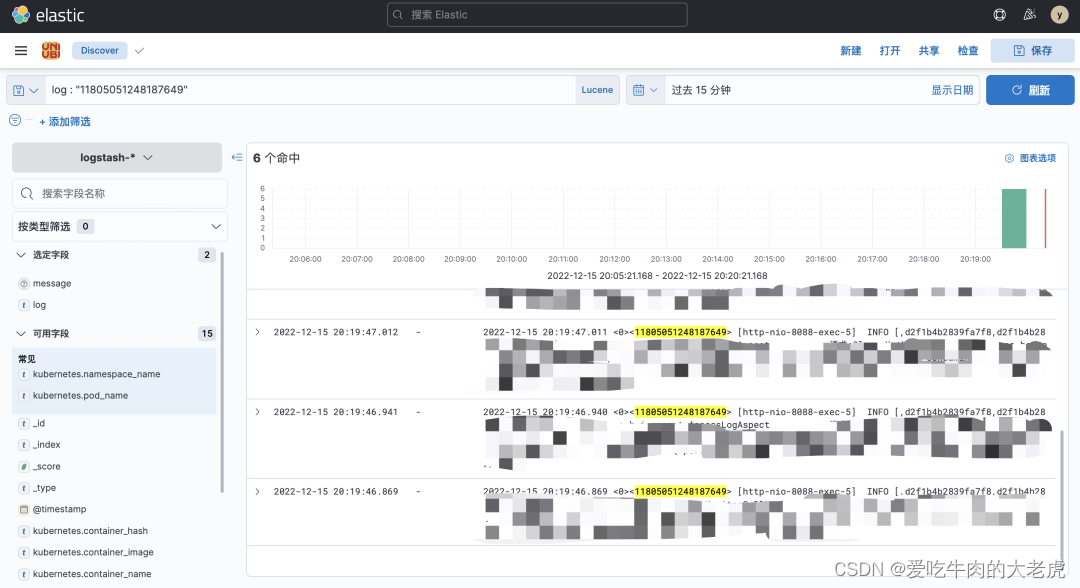Click kubernetes.pod_name field type icon

(x=24, y=396)
